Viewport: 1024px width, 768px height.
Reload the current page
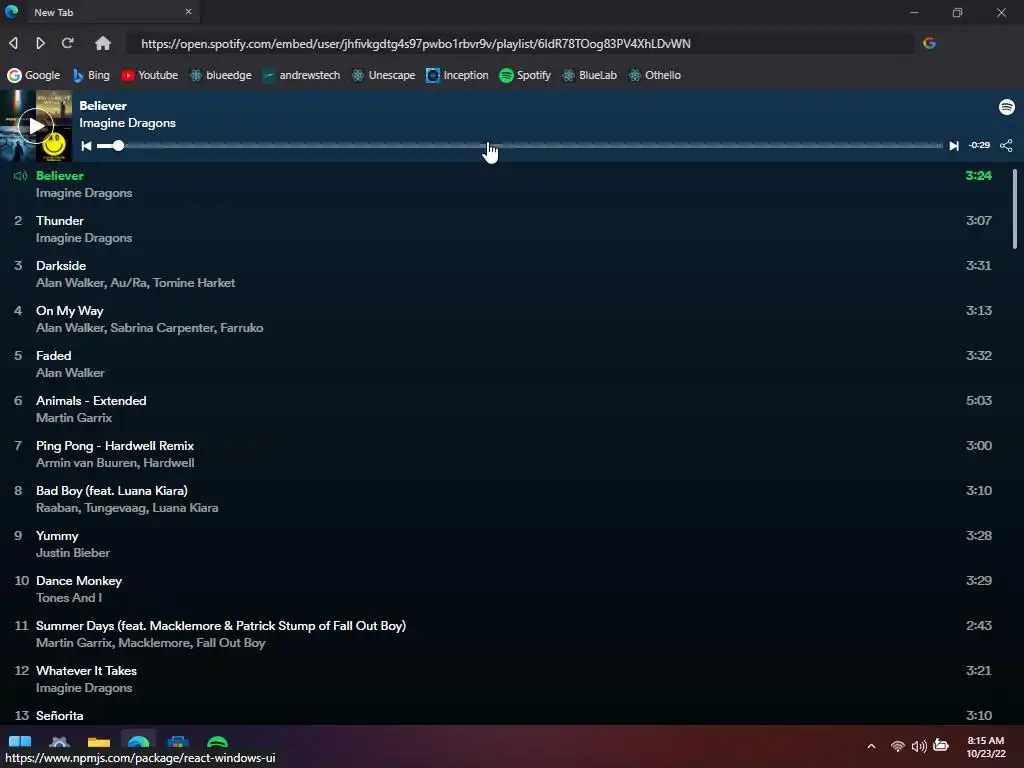[x=67, y=43]
